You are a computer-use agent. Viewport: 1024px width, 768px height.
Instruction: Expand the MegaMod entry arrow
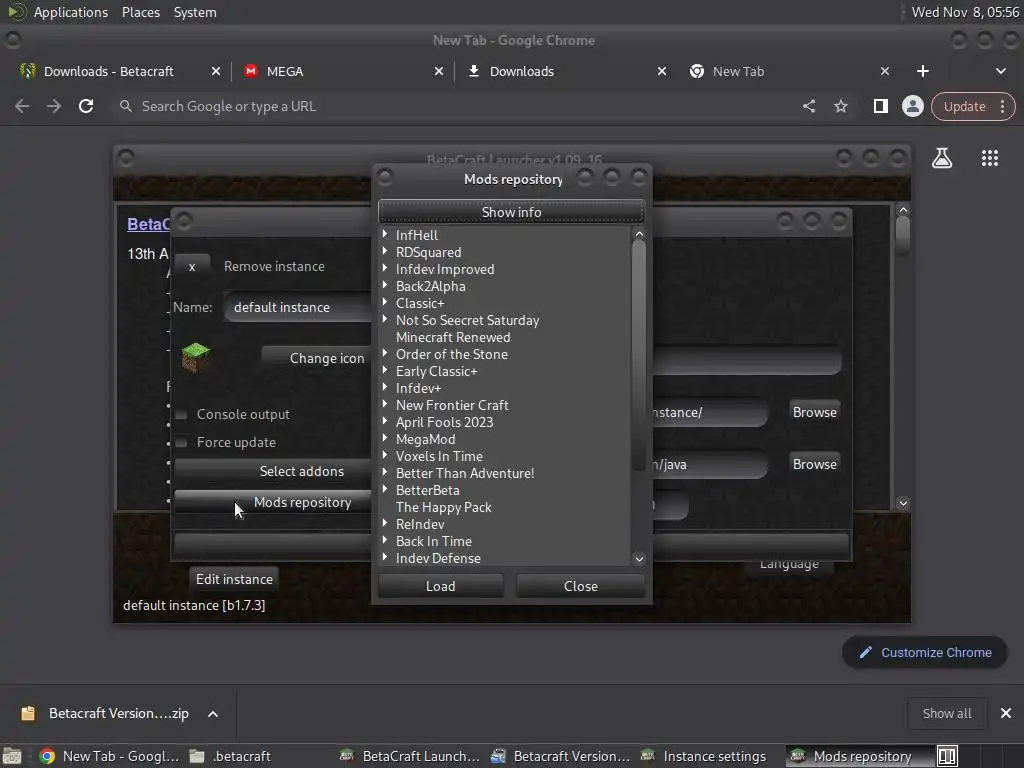click(x=385, y=438)
